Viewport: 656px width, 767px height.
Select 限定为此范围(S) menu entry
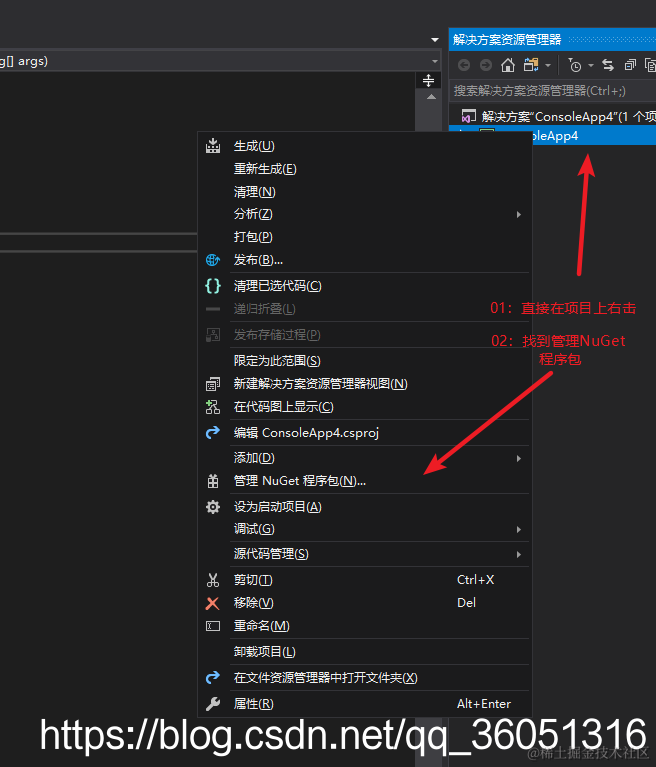(365, 361)
